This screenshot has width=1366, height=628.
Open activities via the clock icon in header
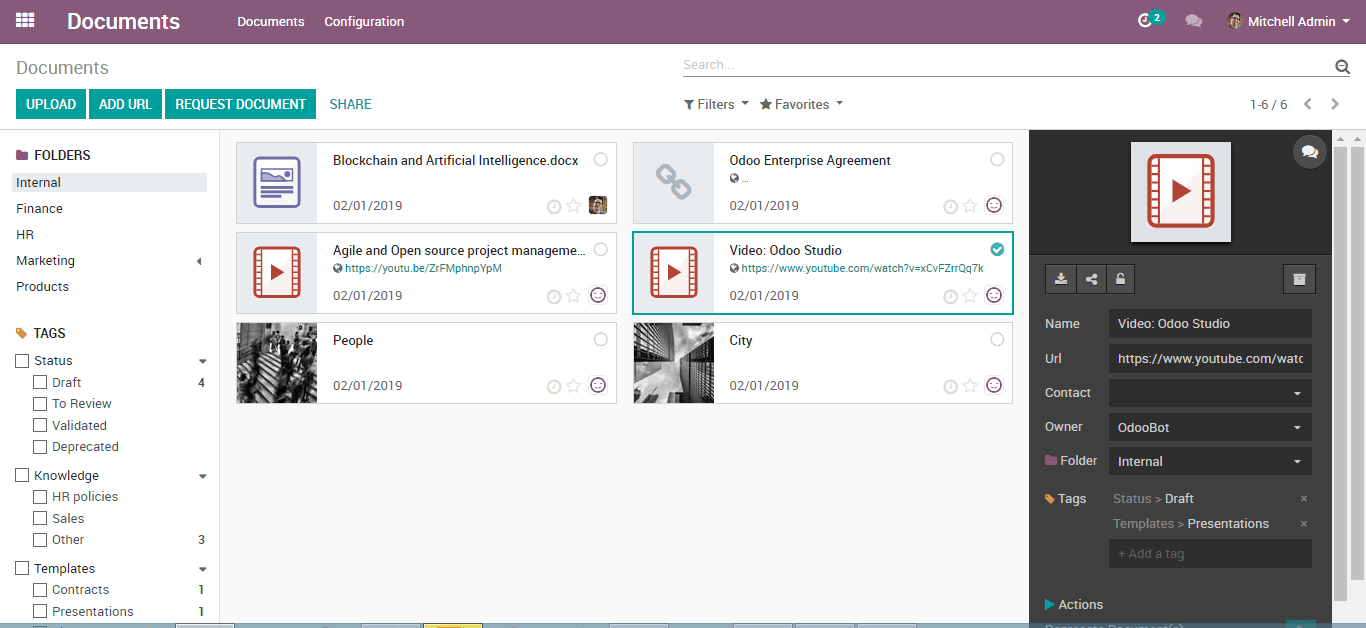tap(1146, 20)
